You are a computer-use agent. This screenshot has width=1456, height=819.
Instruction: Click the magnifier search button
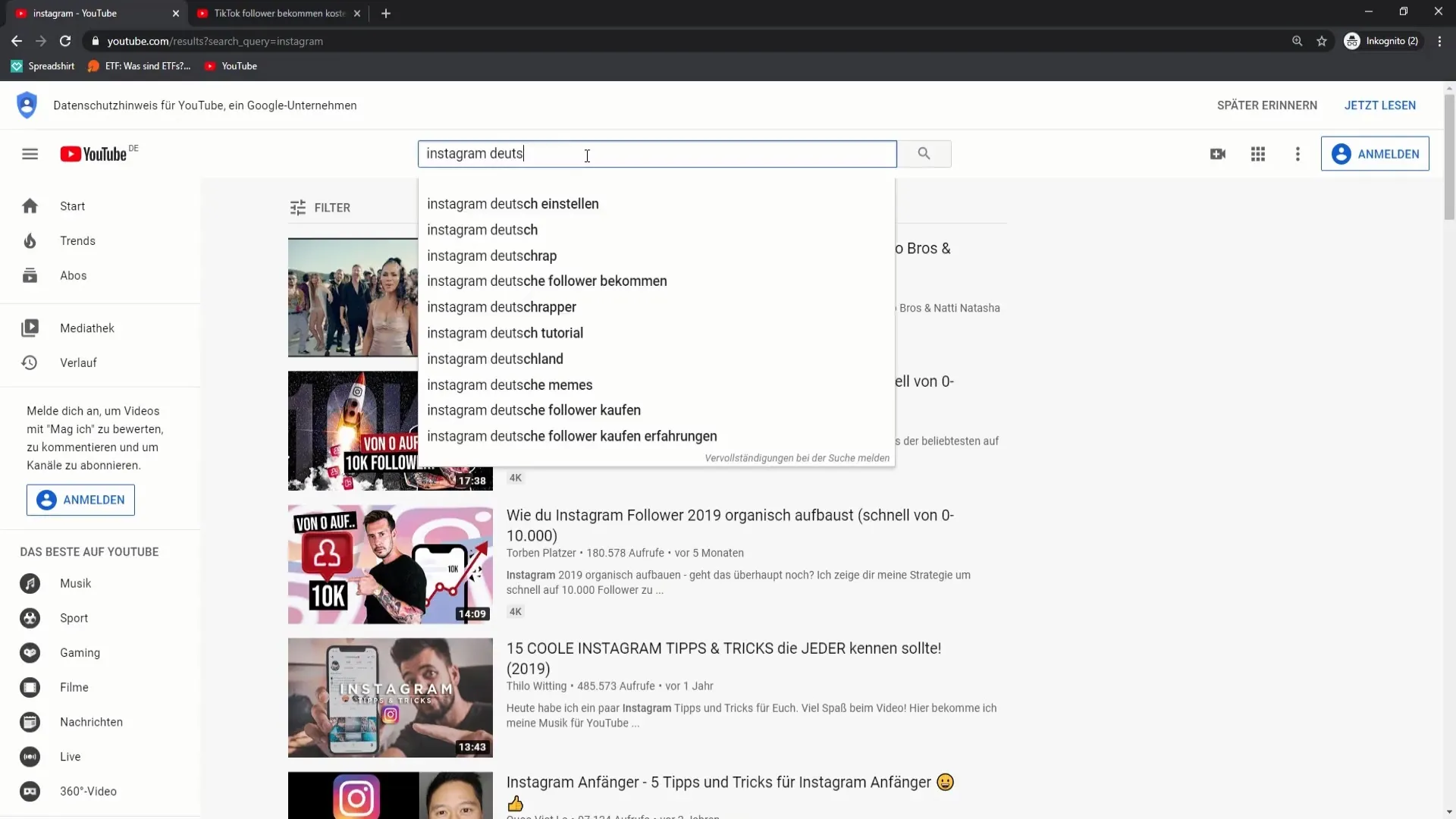click(924, 154)
